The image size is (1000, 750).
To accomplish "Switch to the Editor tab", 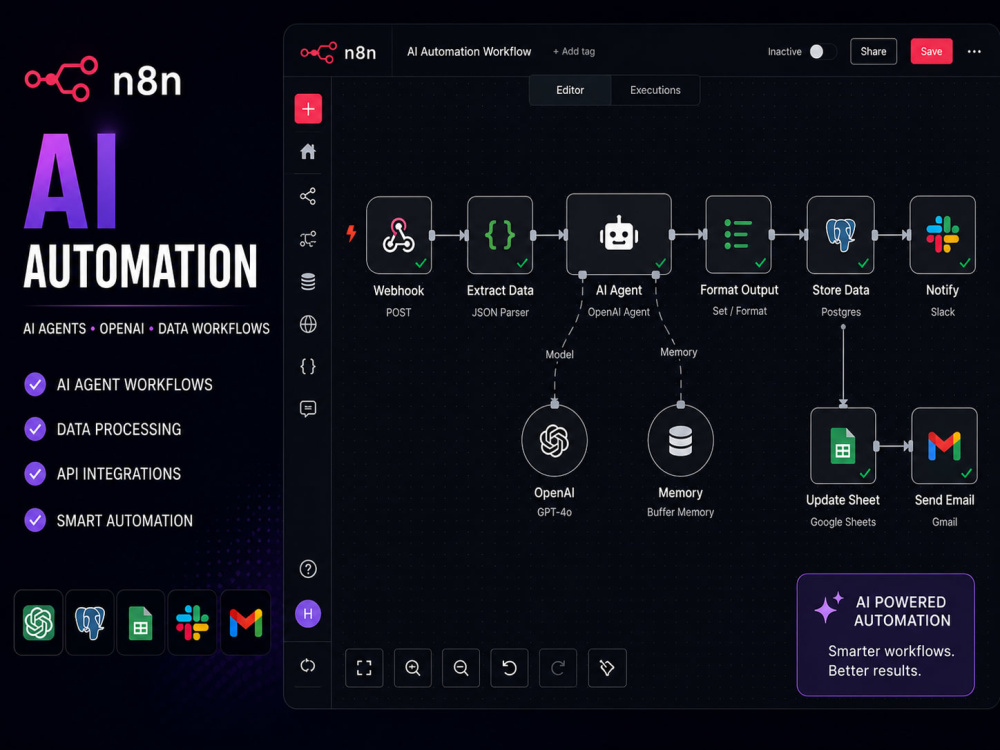I will pyautogui.click(x=570, y=90).
